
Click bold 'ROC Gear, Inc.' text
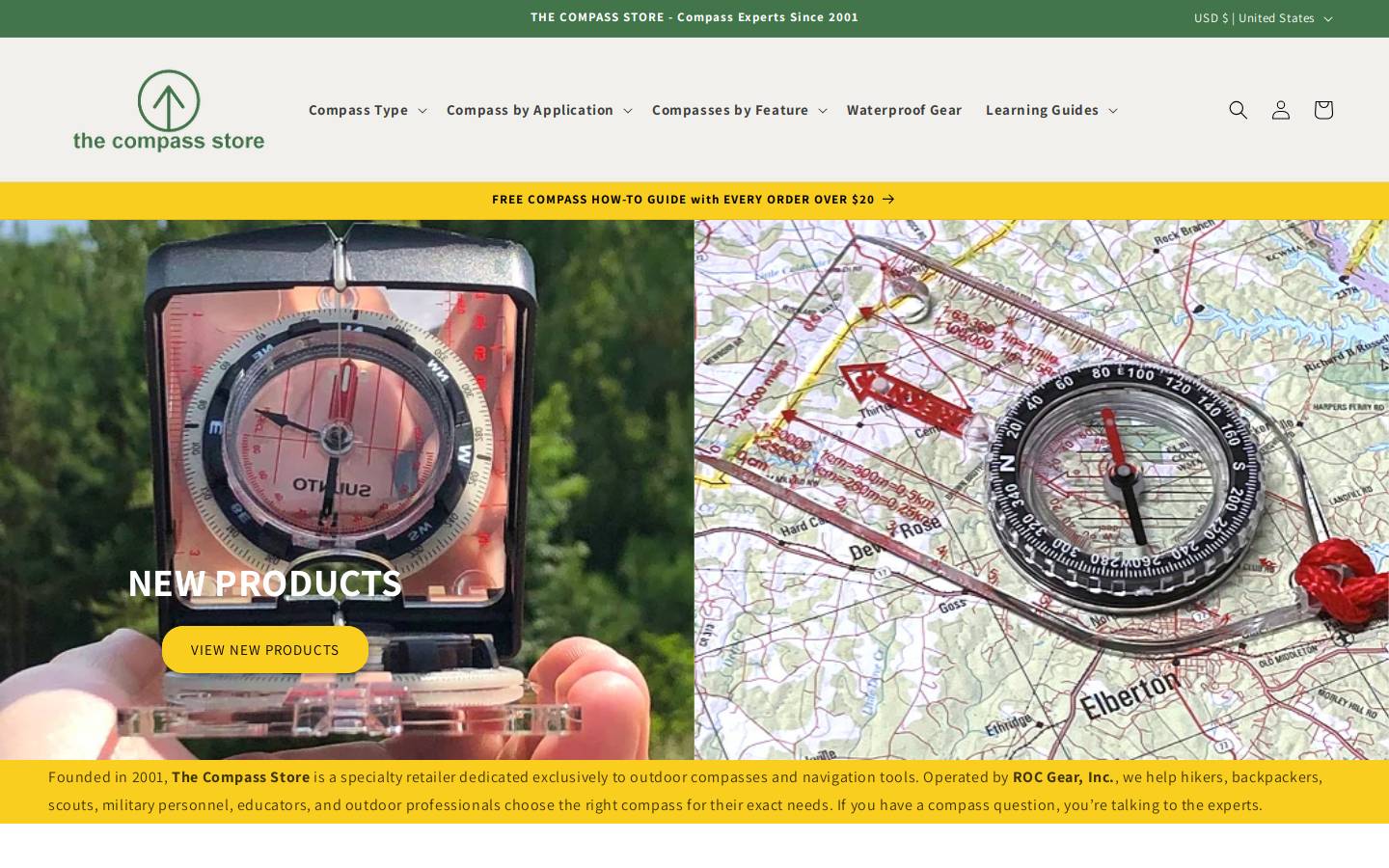tap(1063, 777)
